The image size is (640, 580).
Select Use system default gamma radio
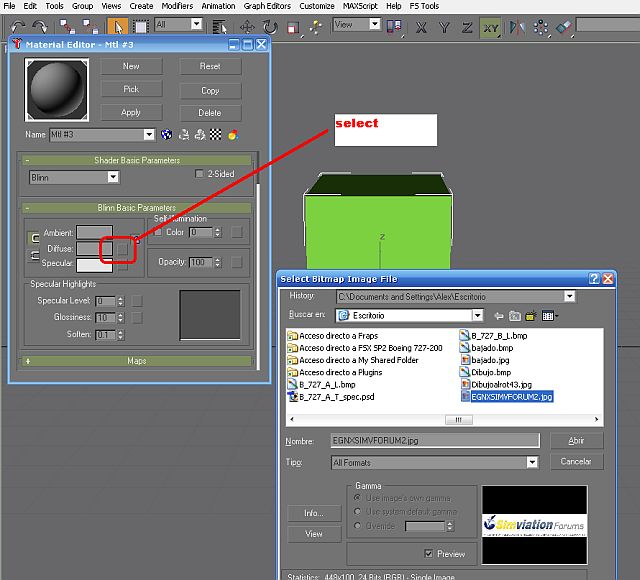(x=358, y=511)
